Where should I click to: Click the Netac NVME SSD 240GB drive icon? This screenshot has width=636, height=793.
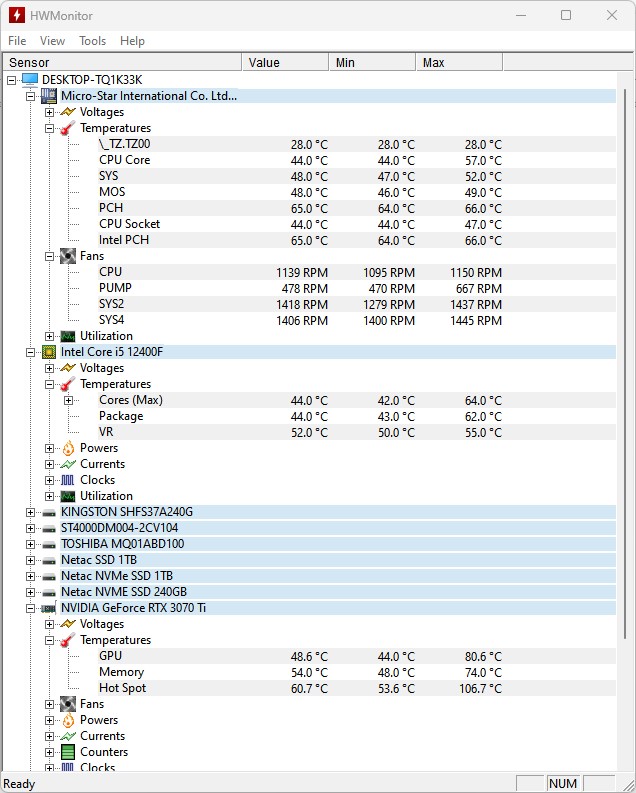click(49, 592)
